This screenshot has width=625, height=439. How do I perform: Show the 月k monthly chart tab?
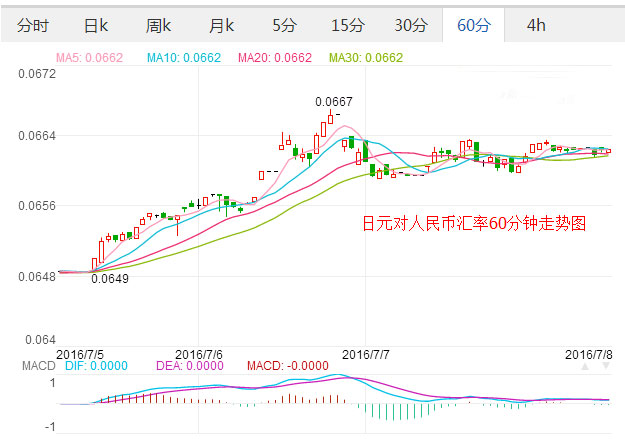tap(221, 26)
